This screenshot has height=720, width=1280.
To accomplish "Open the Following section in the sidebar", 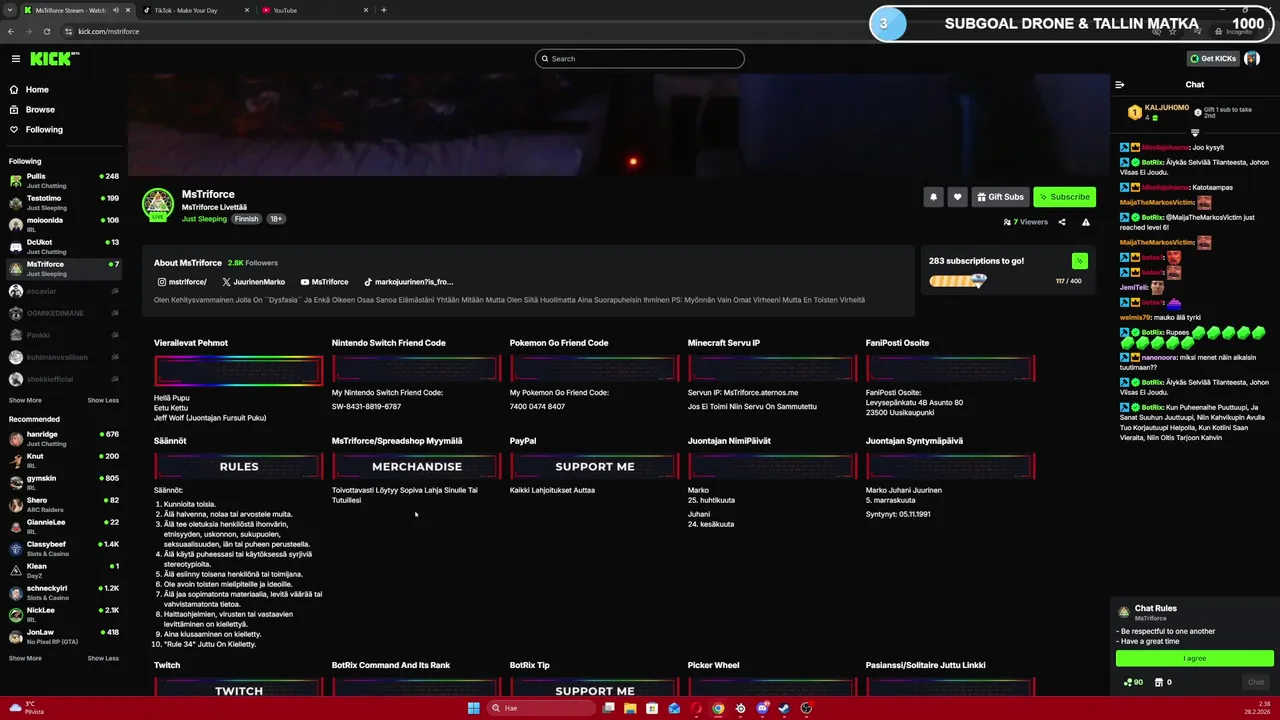I will (x=43, y=130).
